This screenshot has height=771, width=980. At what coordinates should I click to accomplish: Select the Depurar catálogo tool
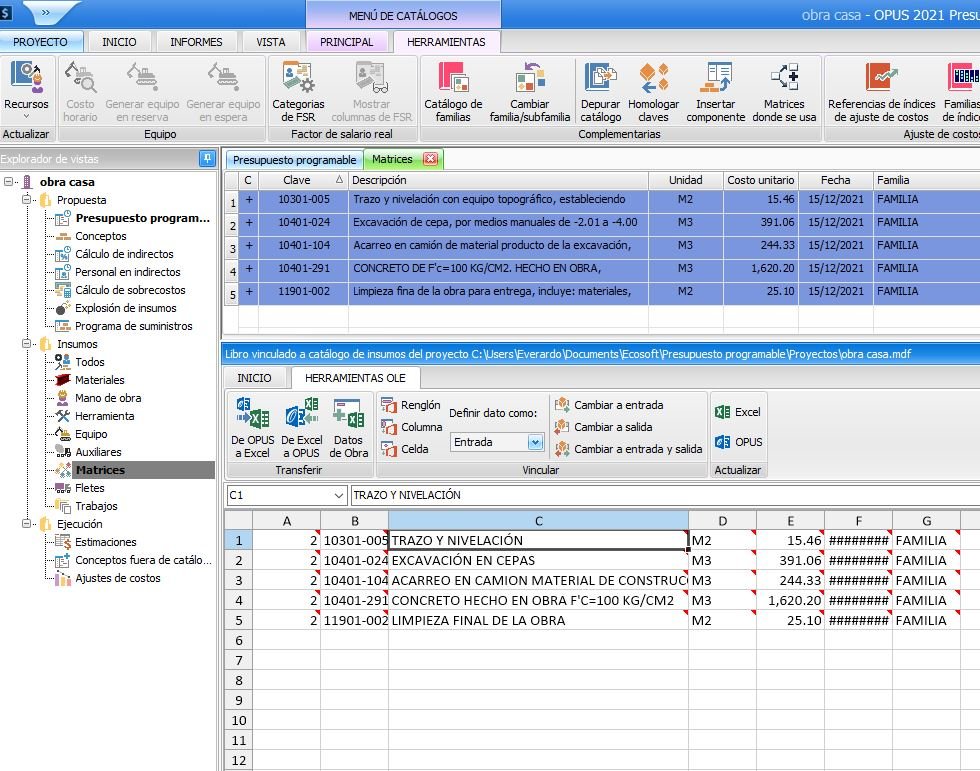pyautogui.click(x=600, y=91)
